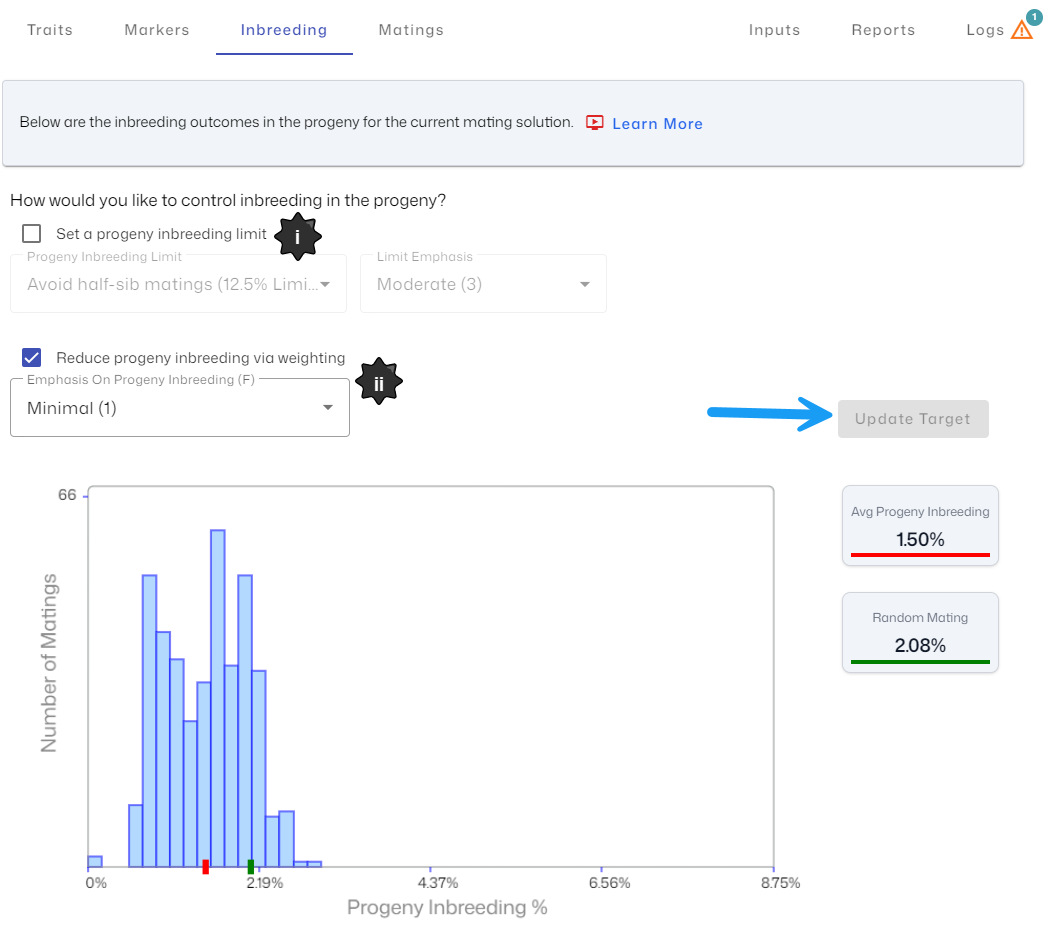The image size is (1064, 938).
Task: Click the black annotation badge labeled i
Action: tap(297, 237)
